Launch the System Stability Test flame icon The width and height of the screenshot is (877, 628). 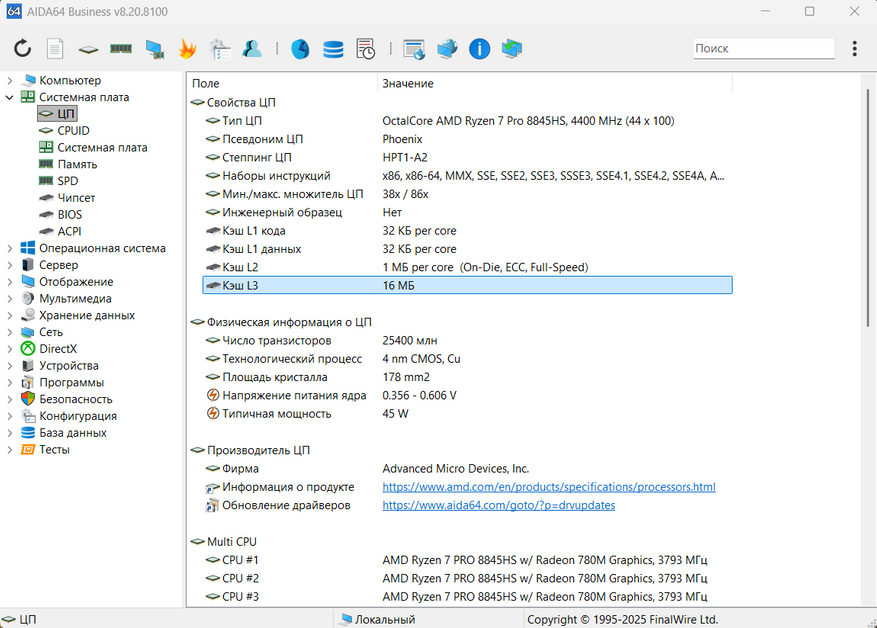click(187, 49)
